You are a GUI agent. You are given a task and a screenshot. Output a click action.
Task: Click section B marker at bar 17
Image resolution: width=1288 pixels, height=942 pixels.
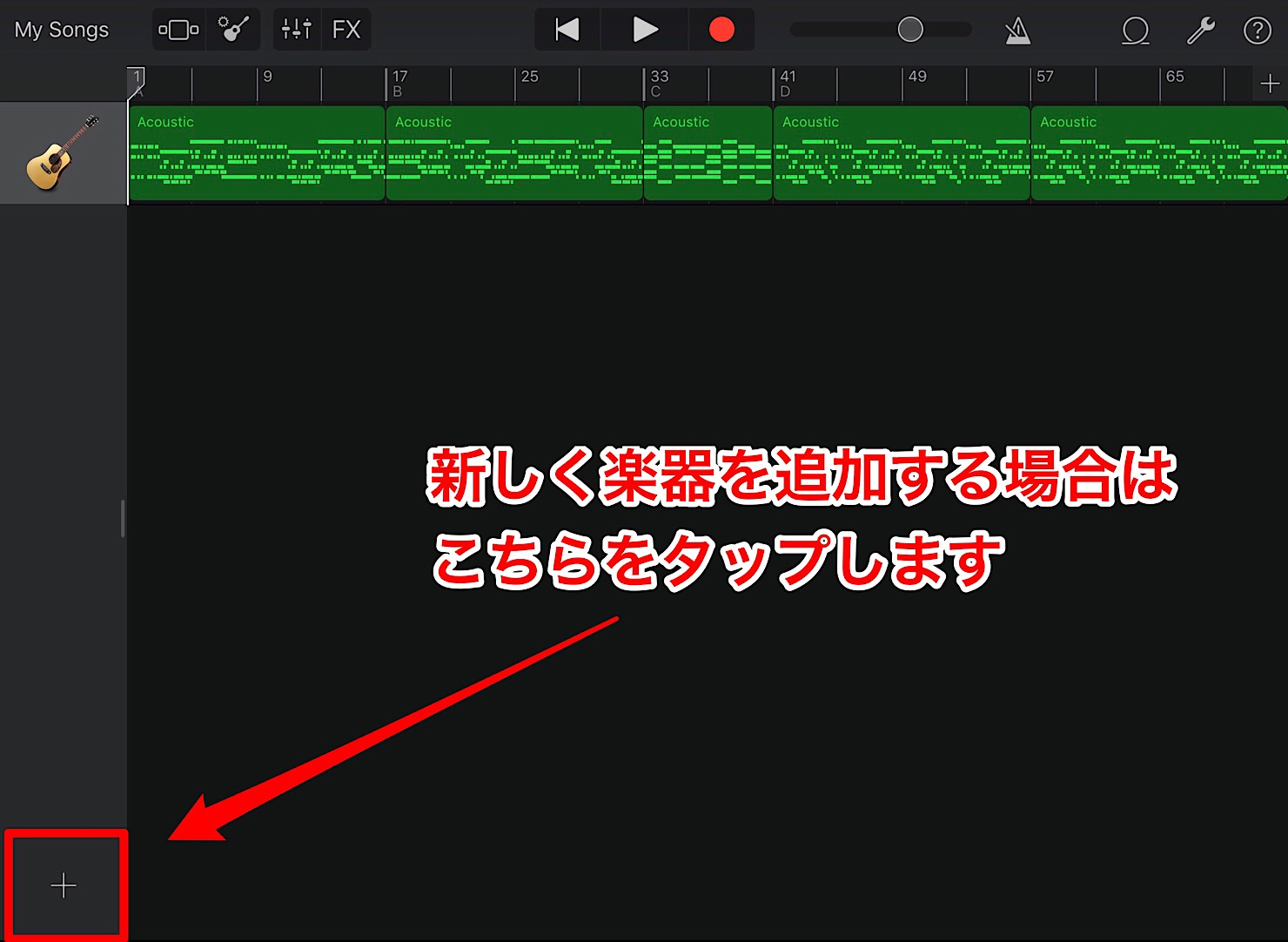(x=398, y=91)
